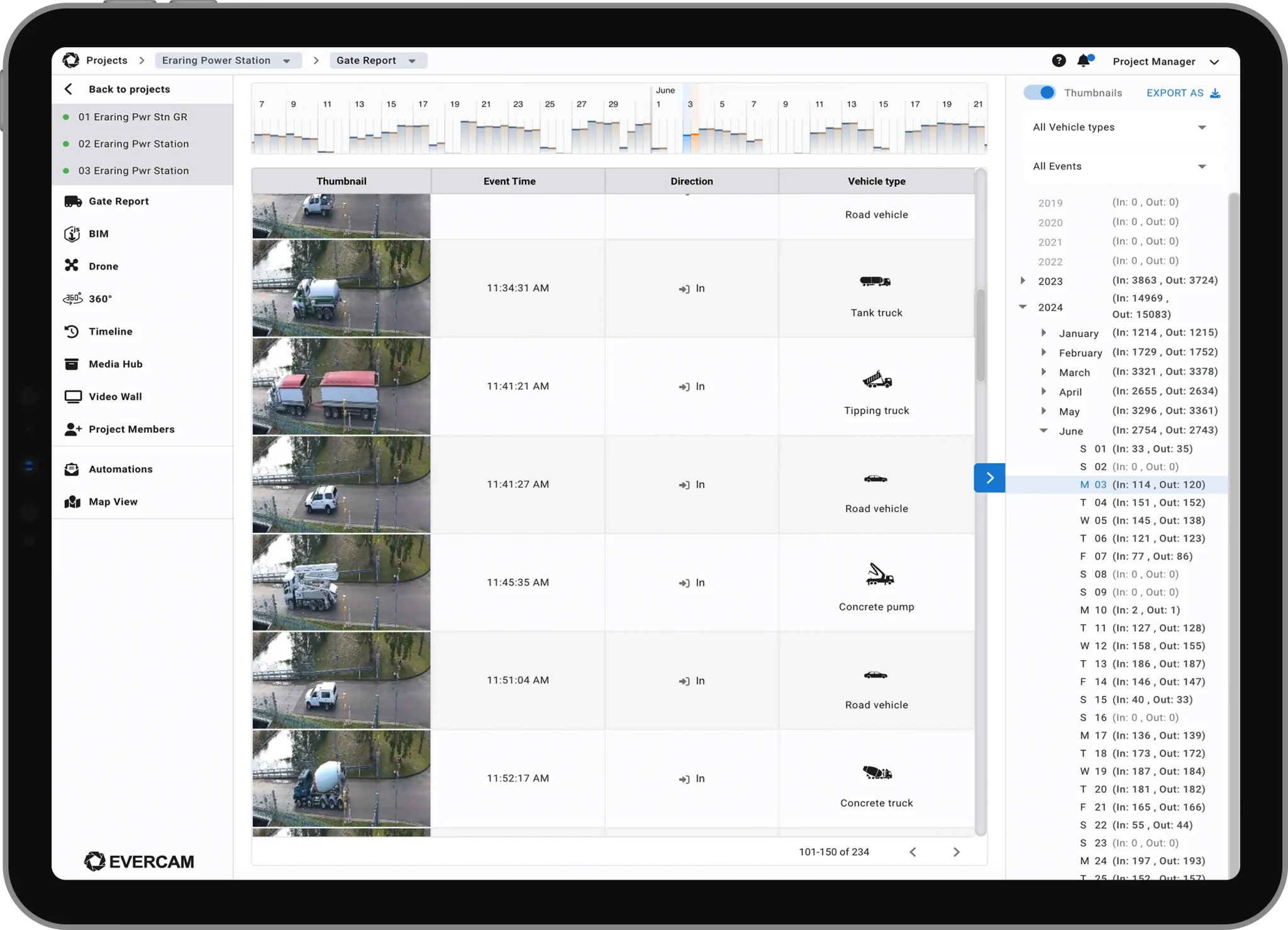Select project 02 Eraring Pwr Station
The height and width of the screenshot is (930, 1288).
(133, 143)
